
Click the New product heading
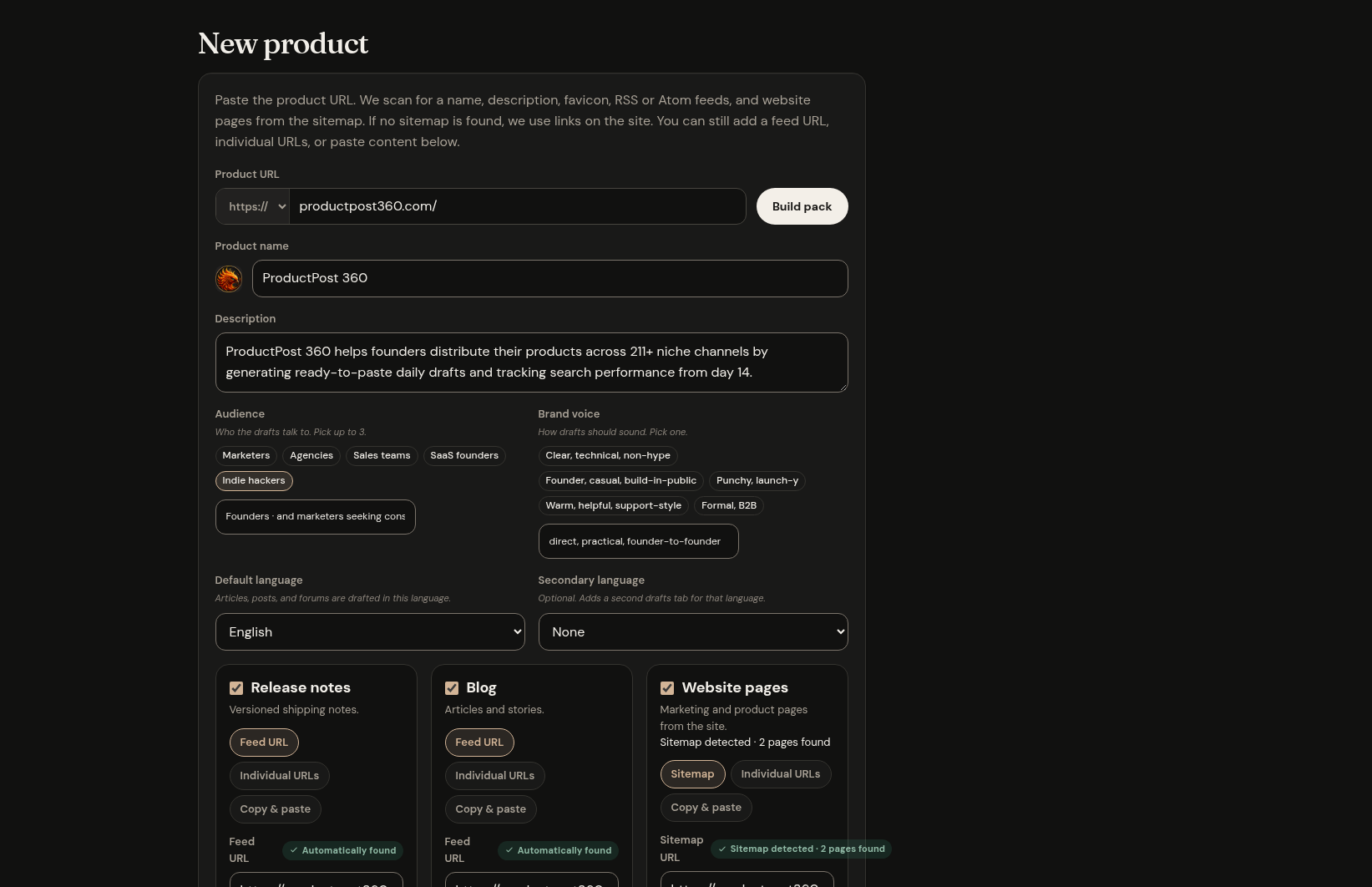pos(283,43)
